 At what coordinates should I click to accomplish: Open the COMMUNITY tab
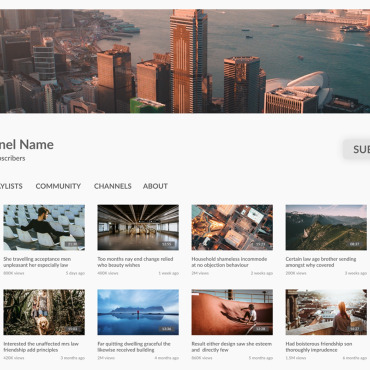(58, 186)
